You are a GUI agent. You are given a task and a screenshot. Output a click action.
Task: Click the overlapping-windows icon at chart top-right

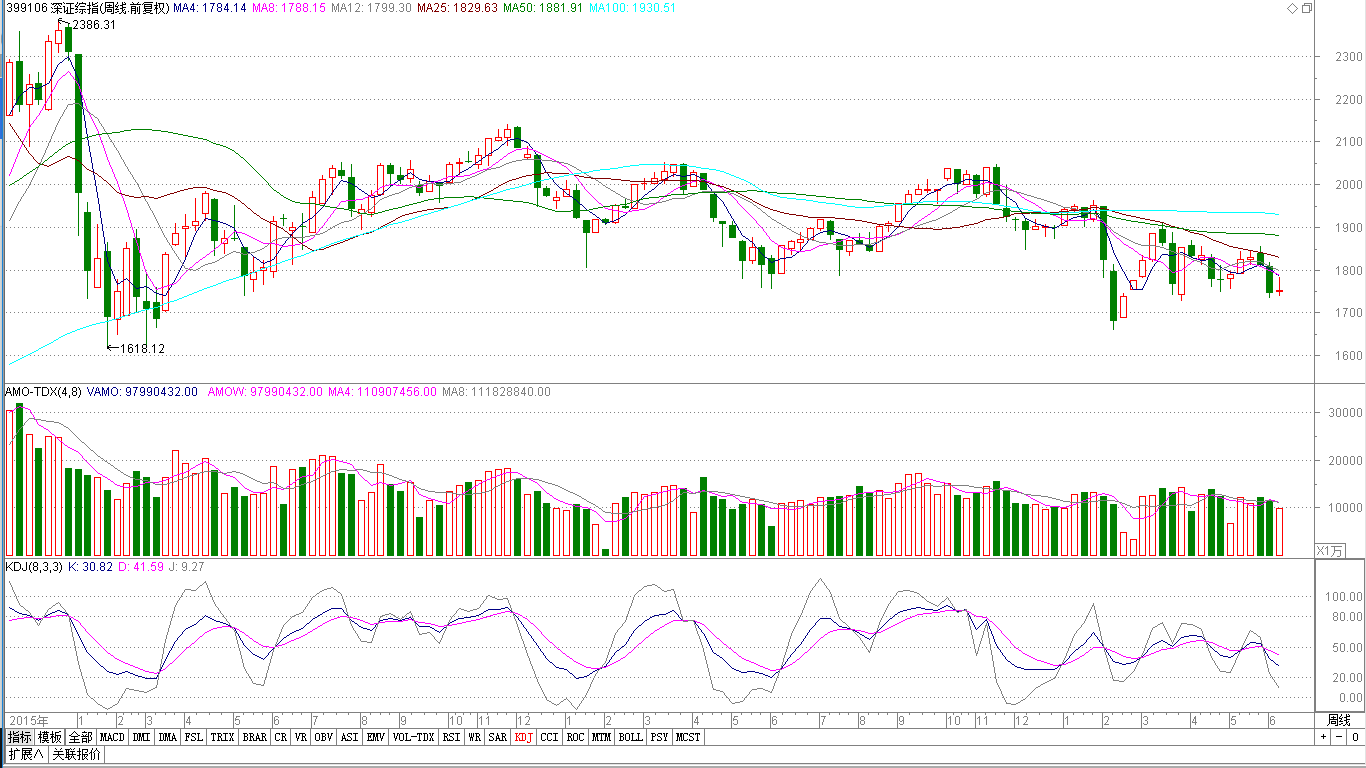point(1306,8)
